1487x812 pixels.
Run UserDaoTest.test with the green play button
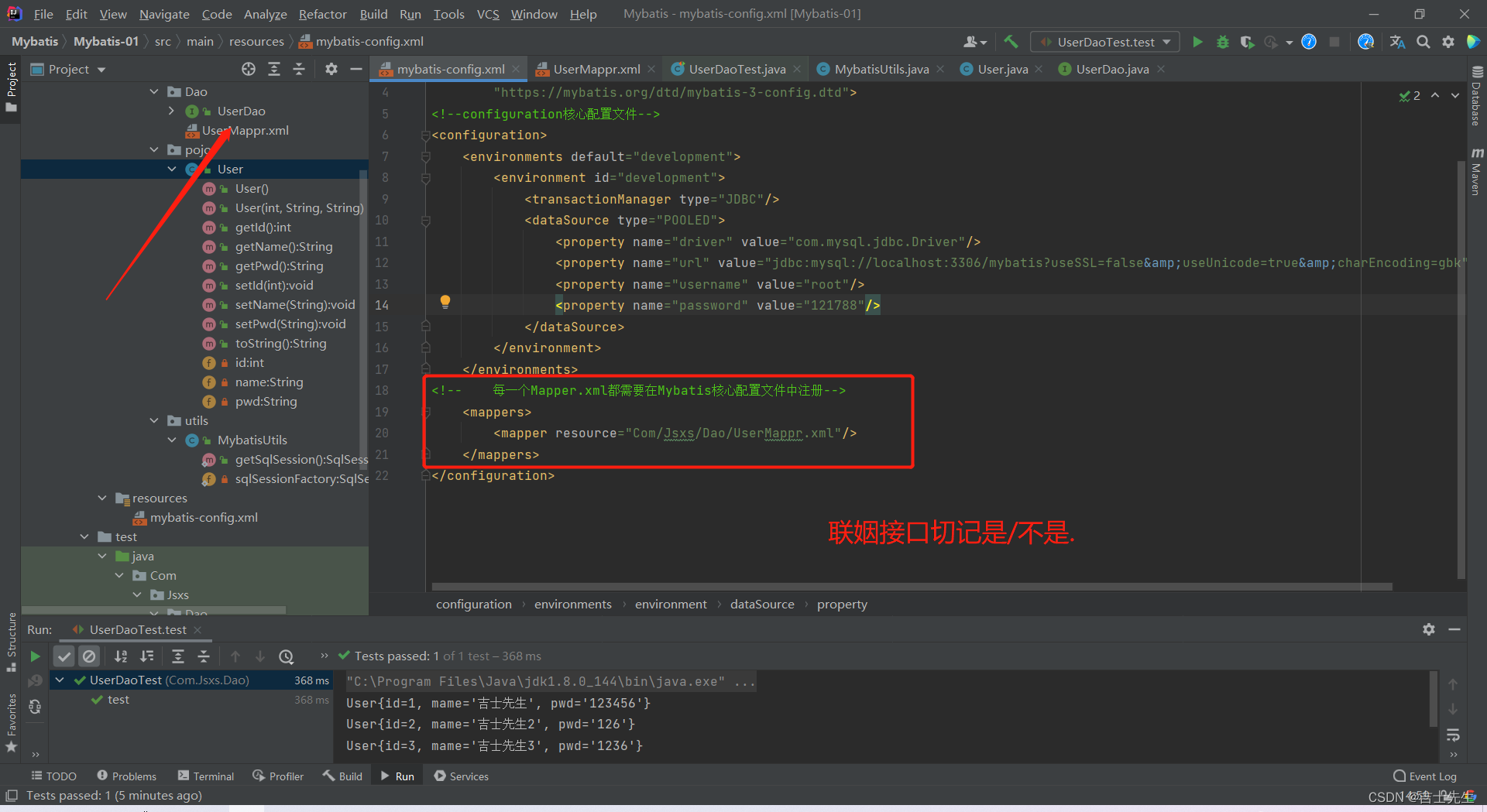pos(1197,42)
